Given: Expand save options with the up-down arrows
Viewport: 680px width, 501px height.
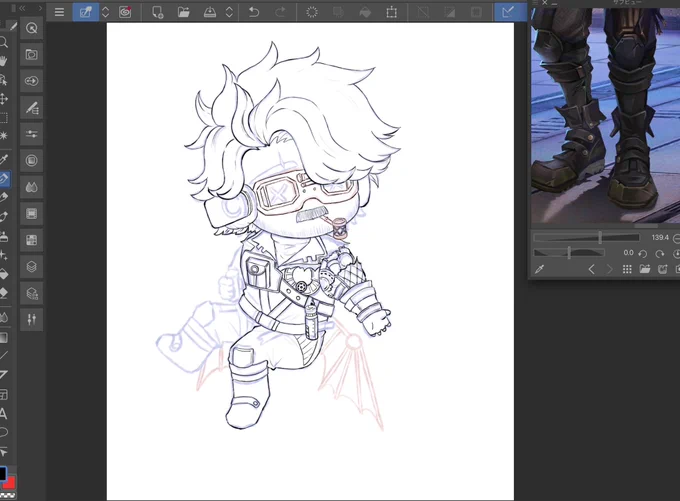Looking at the screenshot, I should [229, 12].
